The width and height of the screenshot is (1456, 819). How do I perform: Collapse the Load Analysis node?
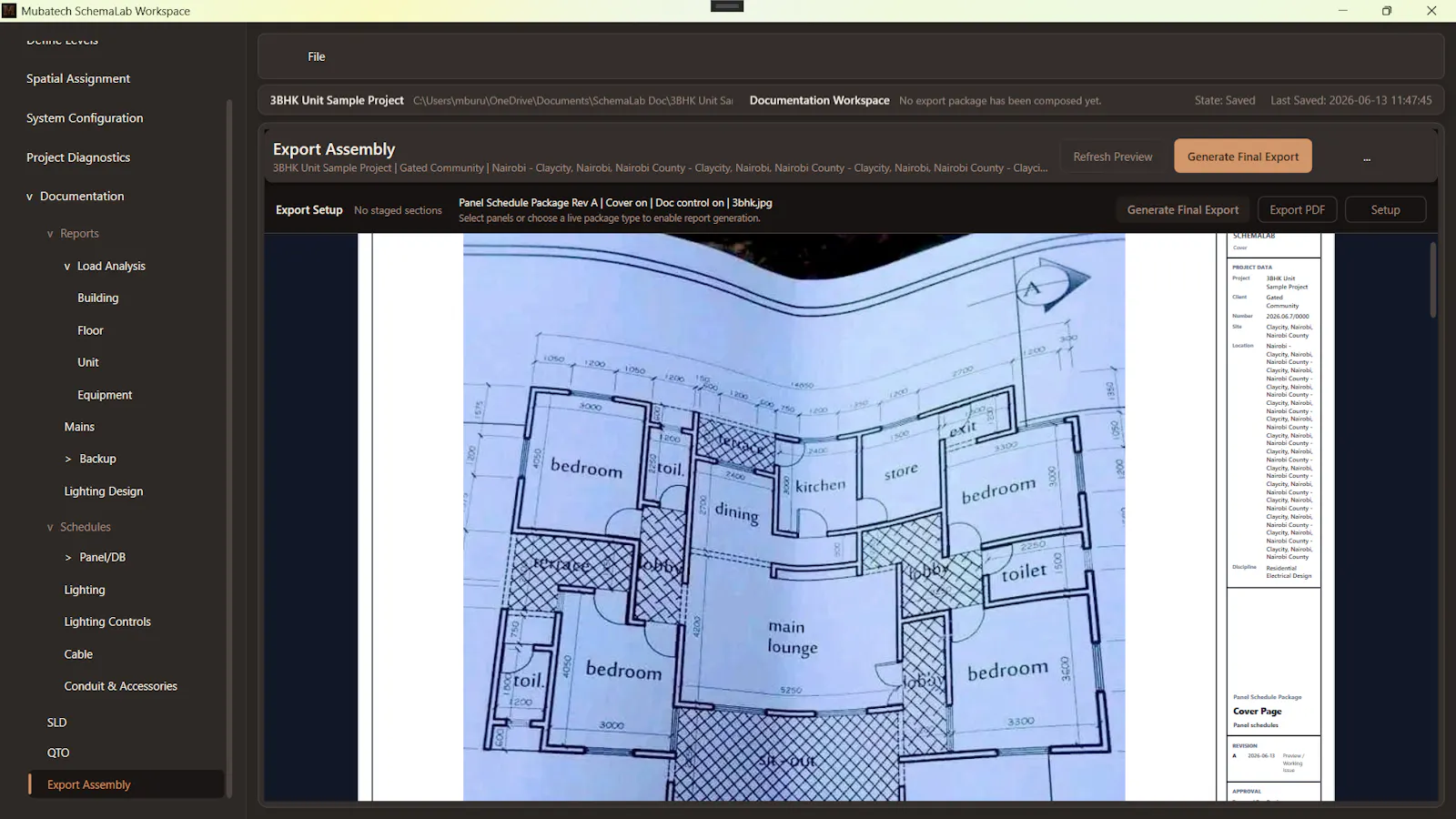(x=67, y=267)
